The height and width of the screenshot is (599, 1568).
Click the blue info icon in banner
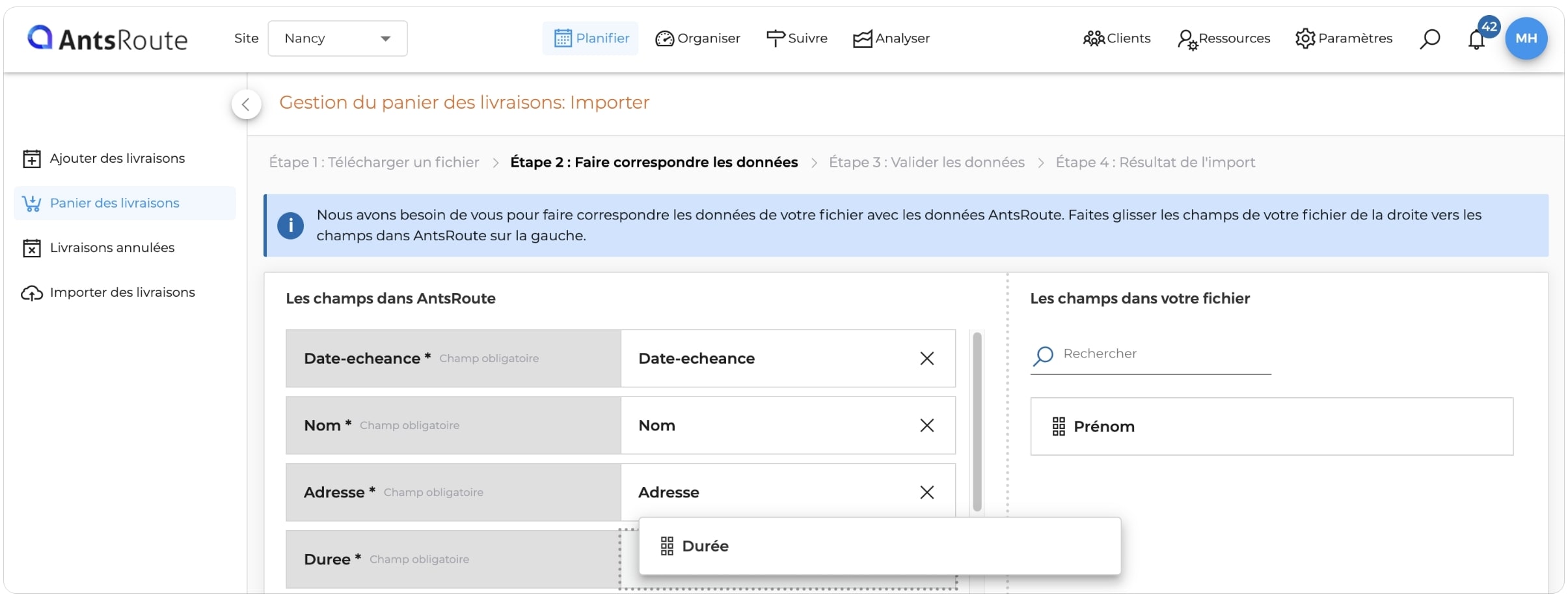[x=290, y=226]
